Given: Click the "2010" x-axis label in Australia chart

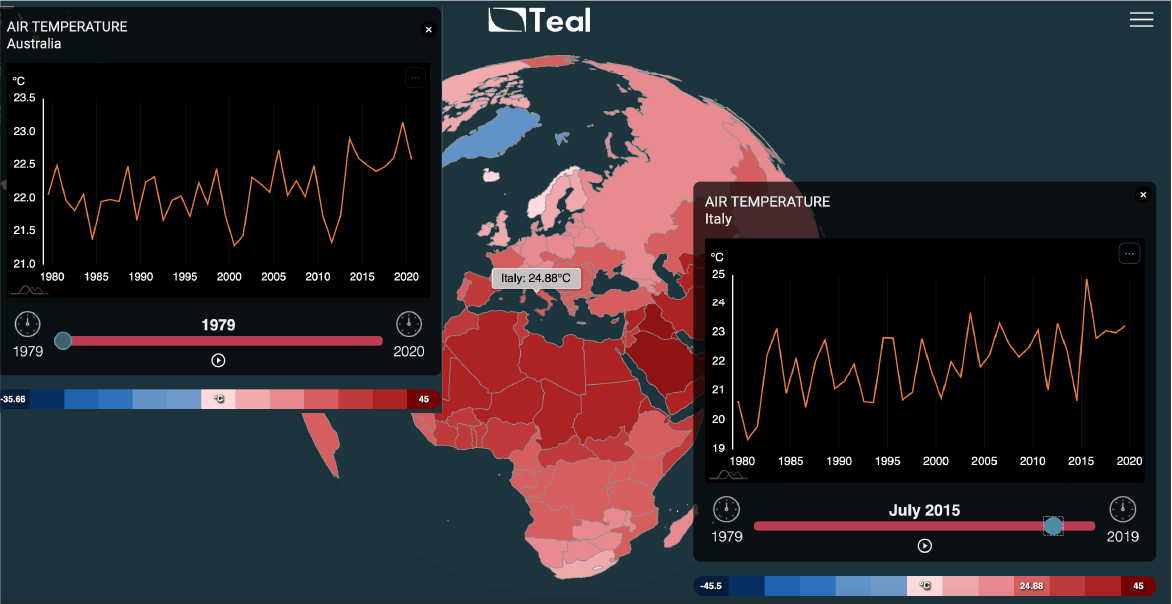Looking at the screenshot, I should [x=318, y=277].
